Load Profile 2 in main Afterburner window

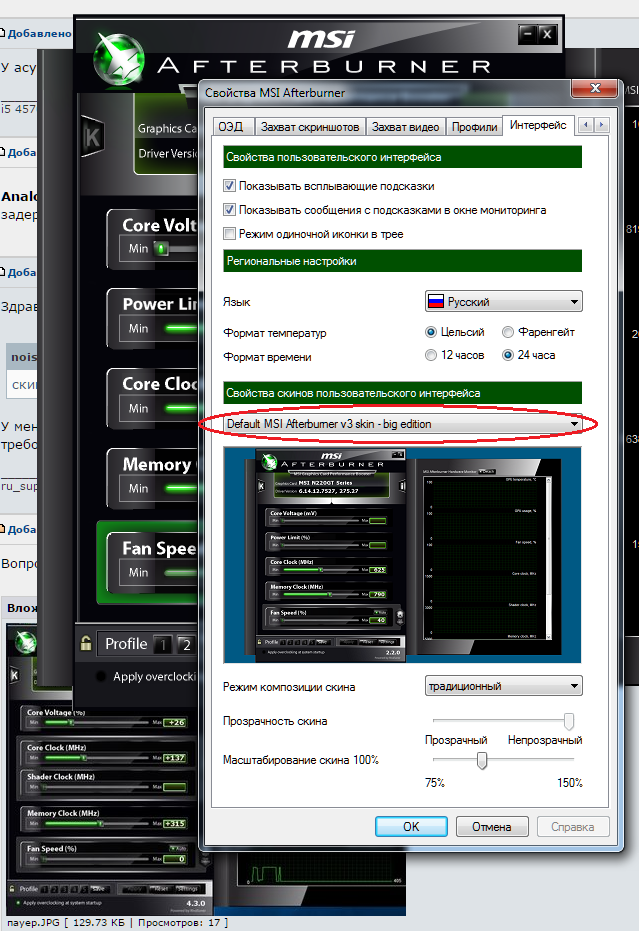pos(186,644)
